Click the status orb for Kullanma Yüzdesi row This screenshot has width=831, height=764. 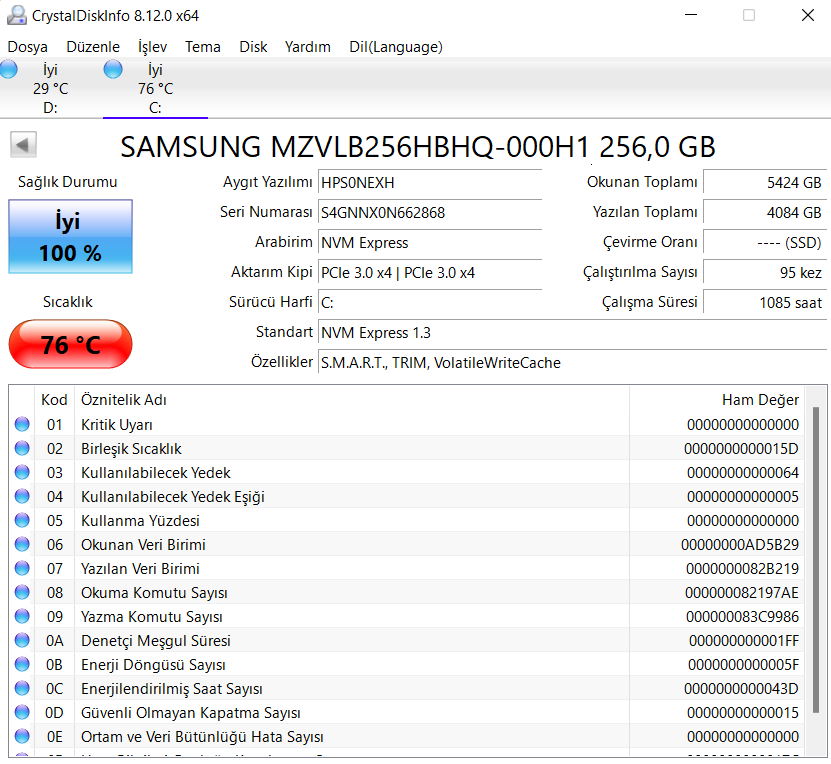[22, 520]
